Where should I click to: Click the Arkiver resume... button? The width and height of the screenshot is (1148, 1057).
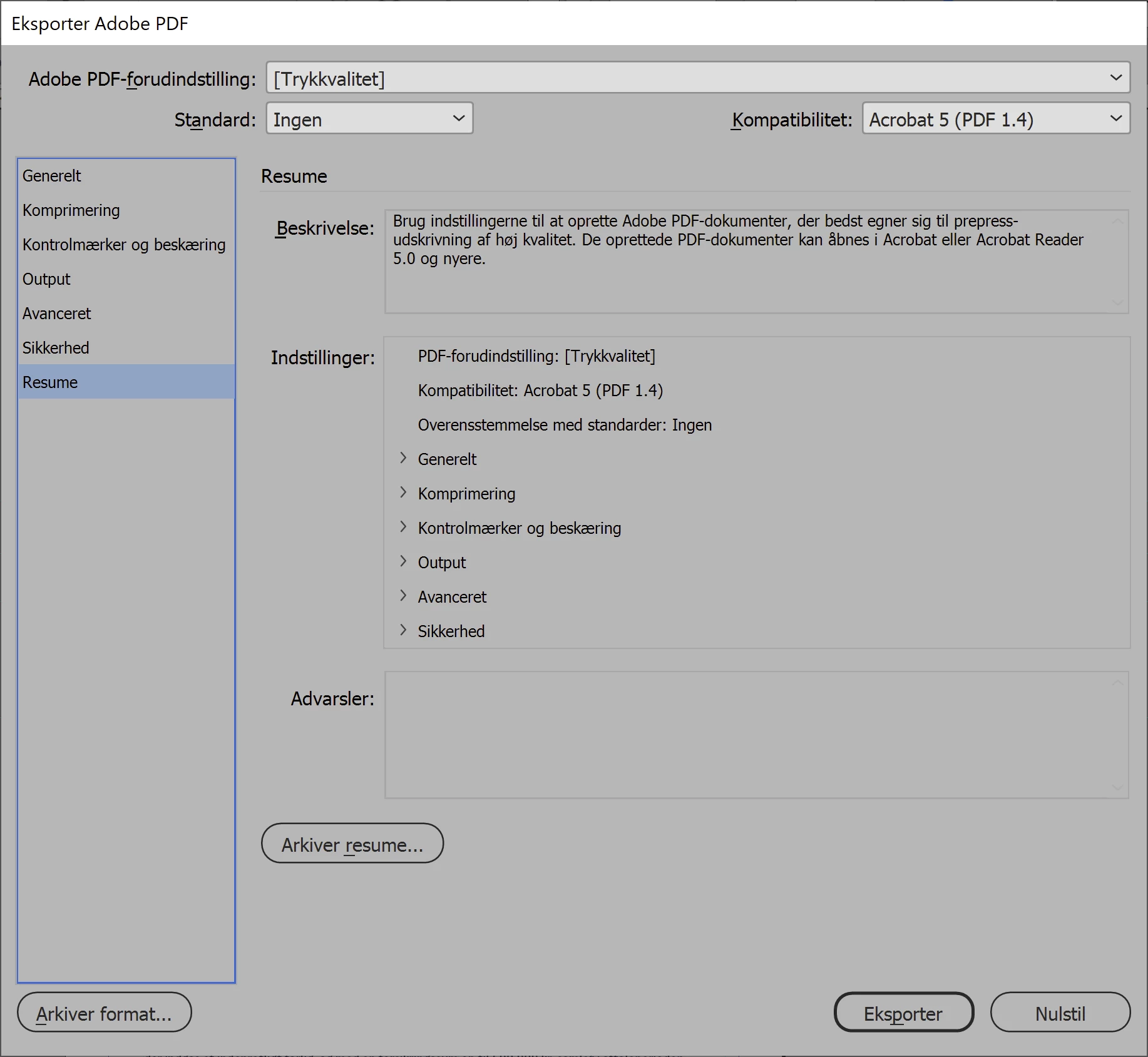pyautogui.click(x=352, y=844)
